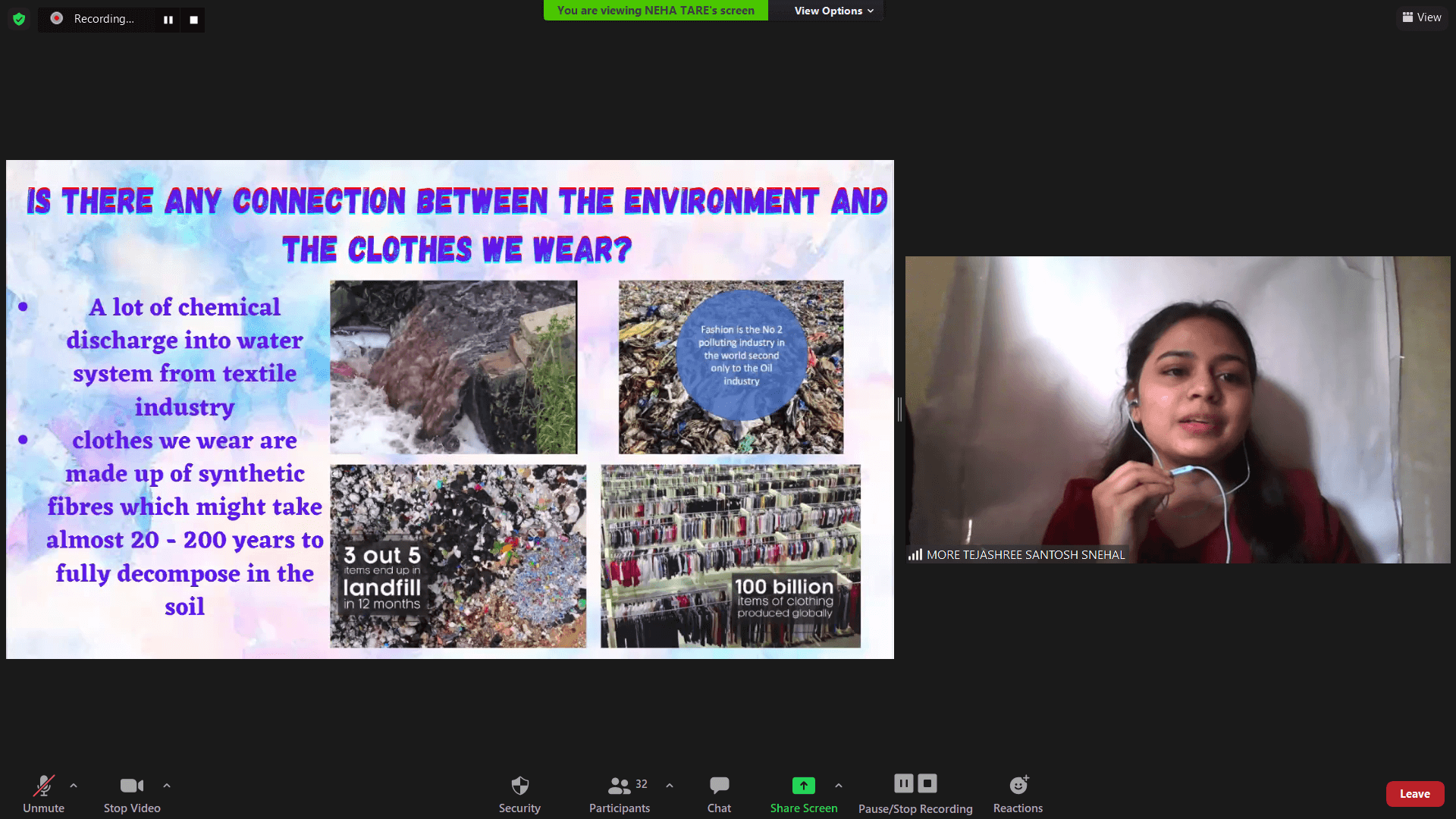Expand video settings arrow beside Stop Video
1456x819 pixels.
(167, 786)
